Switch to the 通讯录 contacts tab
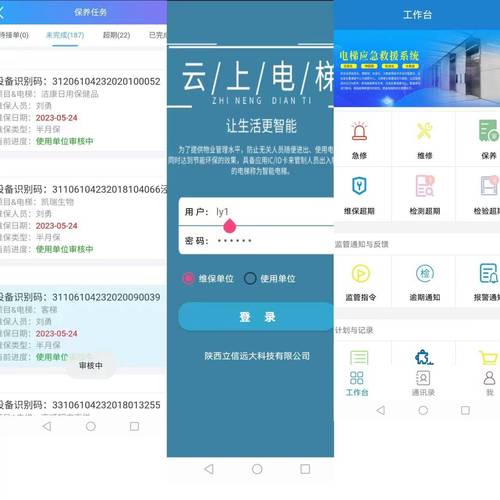This screenshot has height=500, width=500. click(x=423, y=384)
